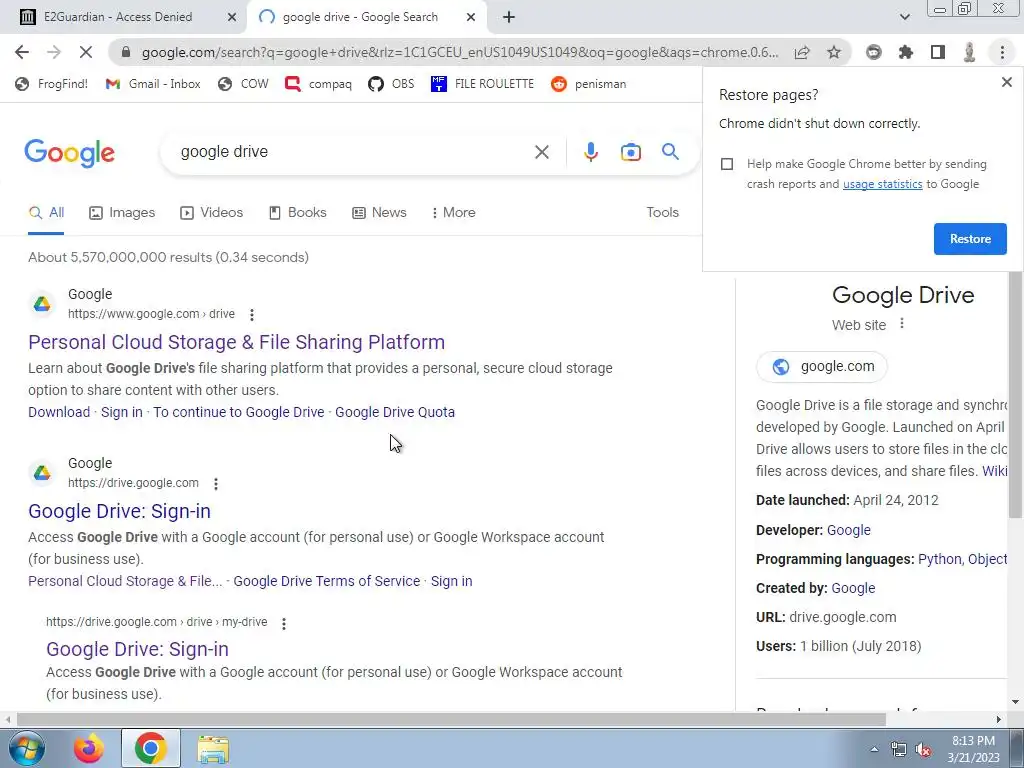Open Chrome's three-dot menu

point(1002,52)
